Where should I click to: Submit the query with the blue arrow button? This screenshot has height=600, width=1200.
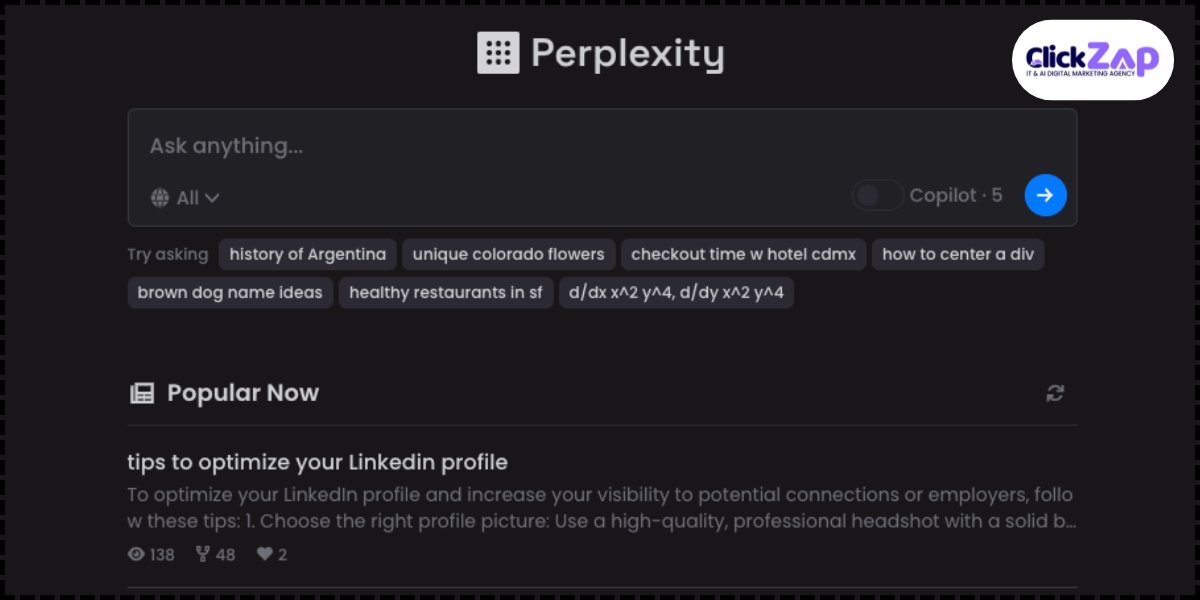[1045, 195]
